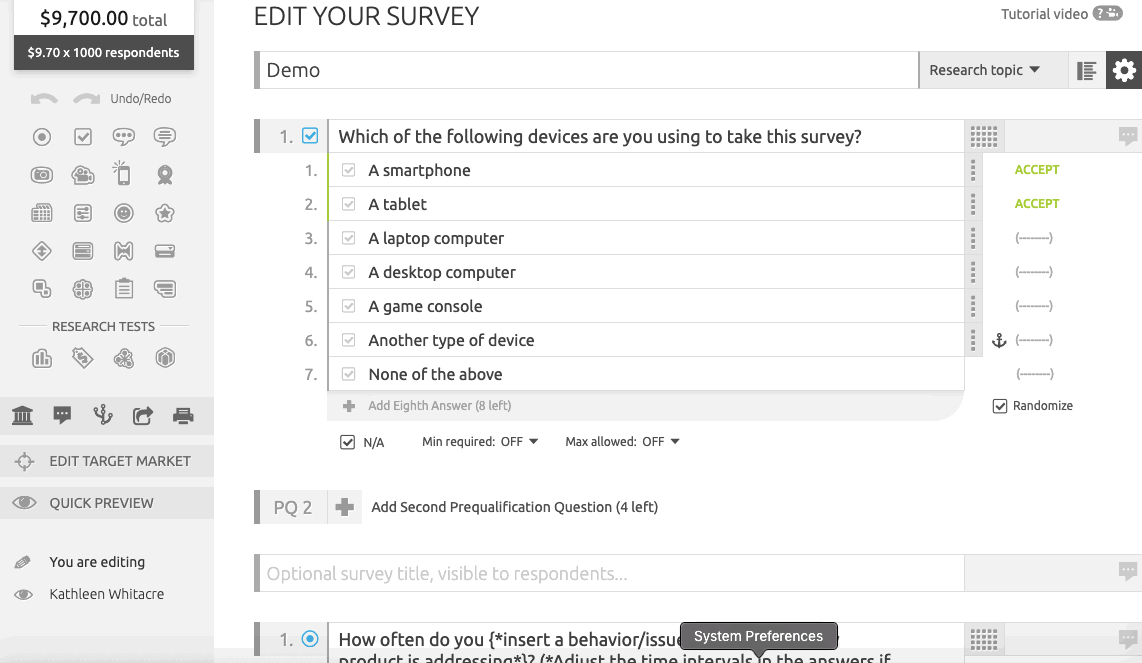Uncheck the N/A option checkbox
Image resolution: width=1142 pixels, height=663 pixels.
coord(347,442)
